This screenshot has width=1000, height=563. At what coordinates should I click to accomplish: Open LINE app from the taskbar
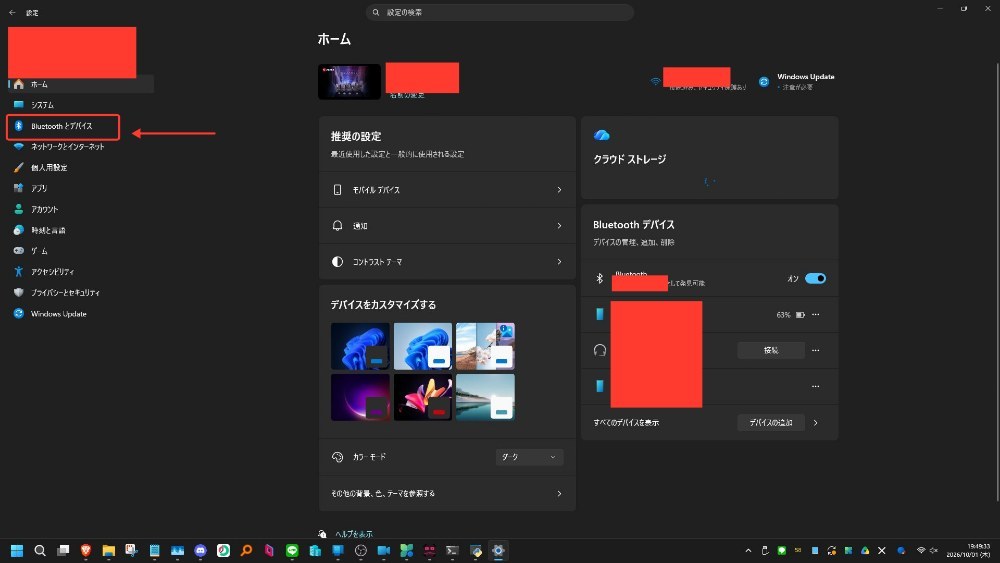pos(292,551)
